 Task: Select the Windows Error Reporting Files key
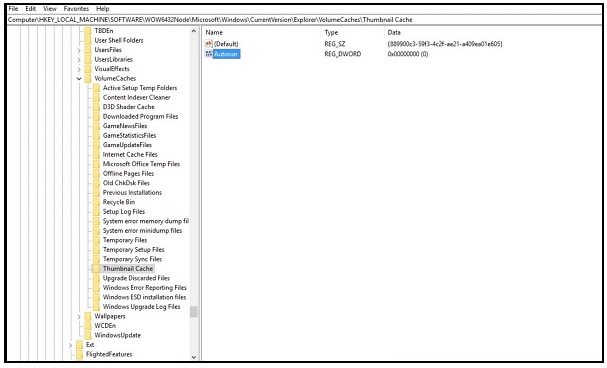pos(145,288)
